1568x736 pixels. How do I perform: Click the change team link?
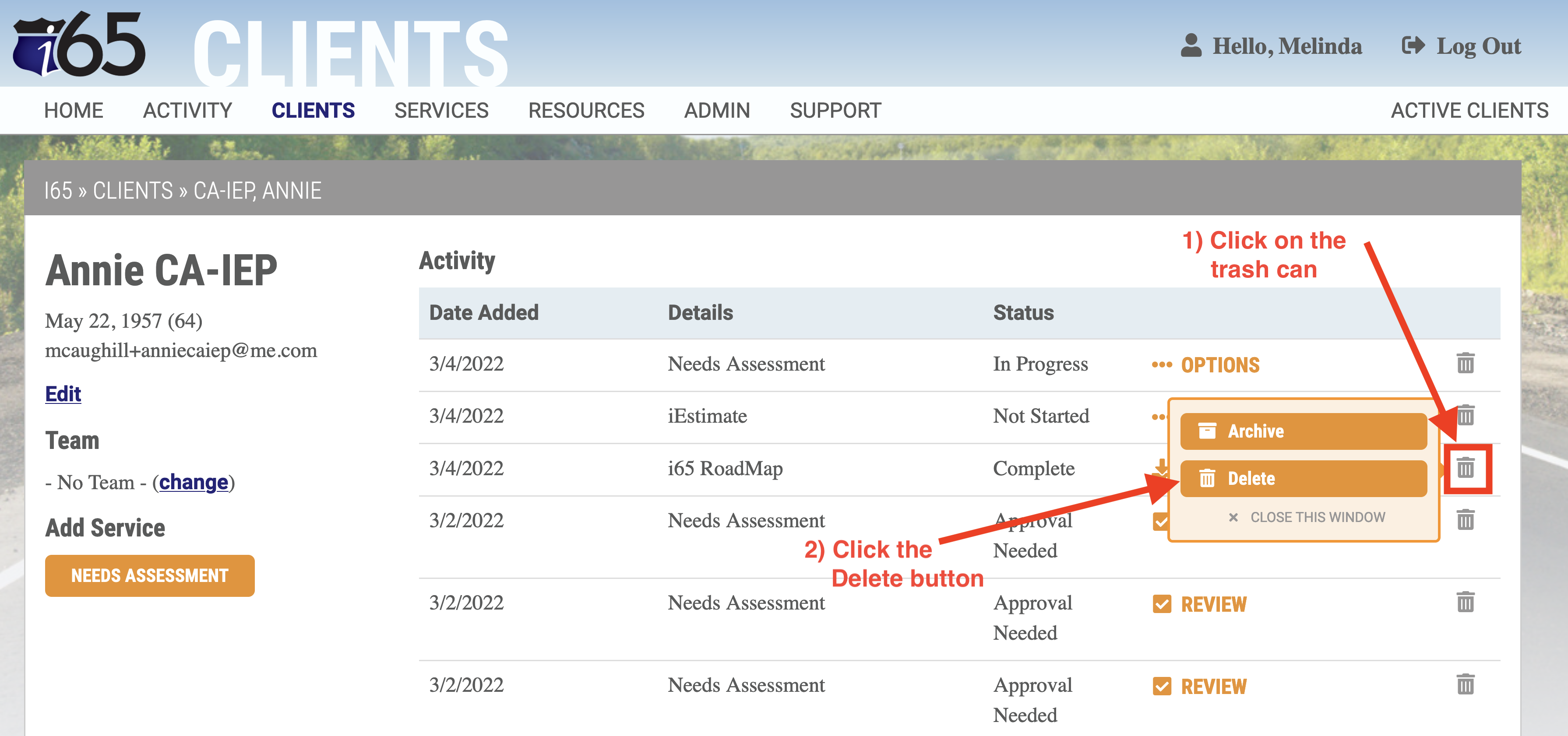tap(194, 482)
